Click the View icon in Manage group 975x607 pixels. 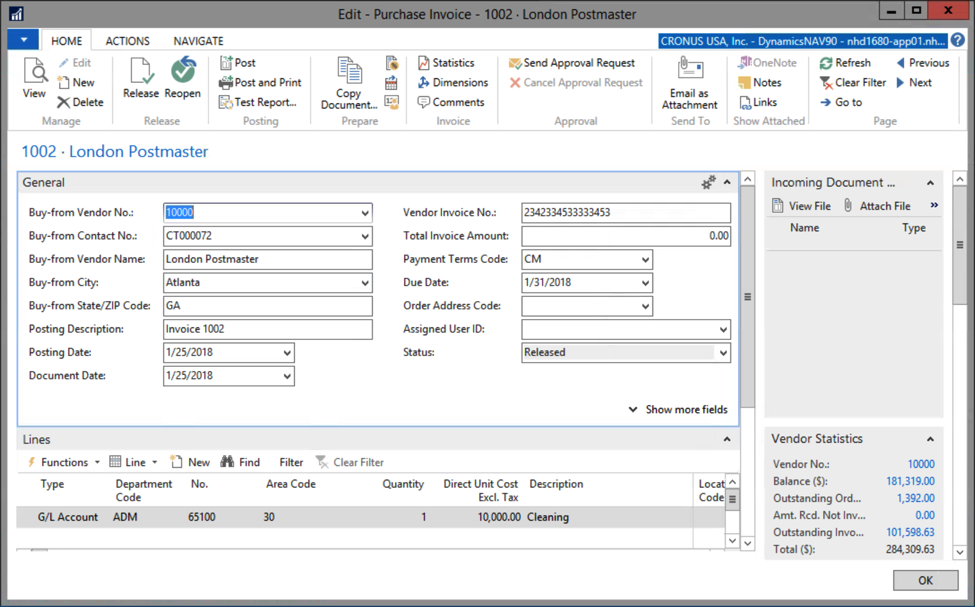pos(35,78)
